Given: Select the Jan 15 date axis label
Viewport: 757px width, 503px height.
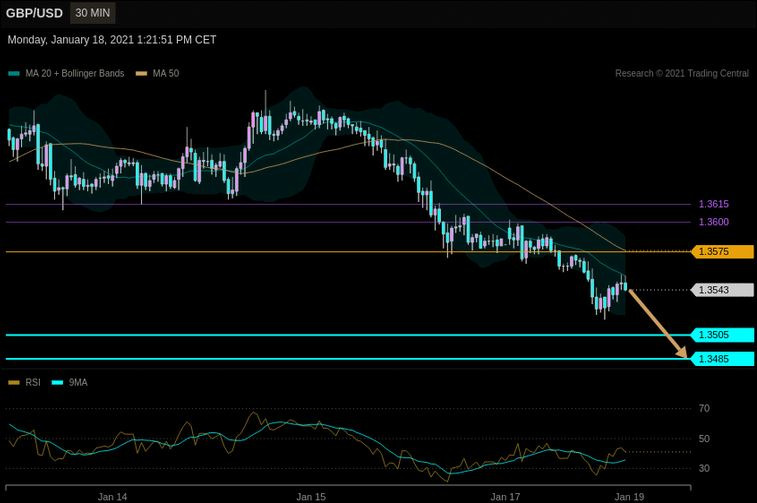Looking at the screenshot, I should (311, 497).
